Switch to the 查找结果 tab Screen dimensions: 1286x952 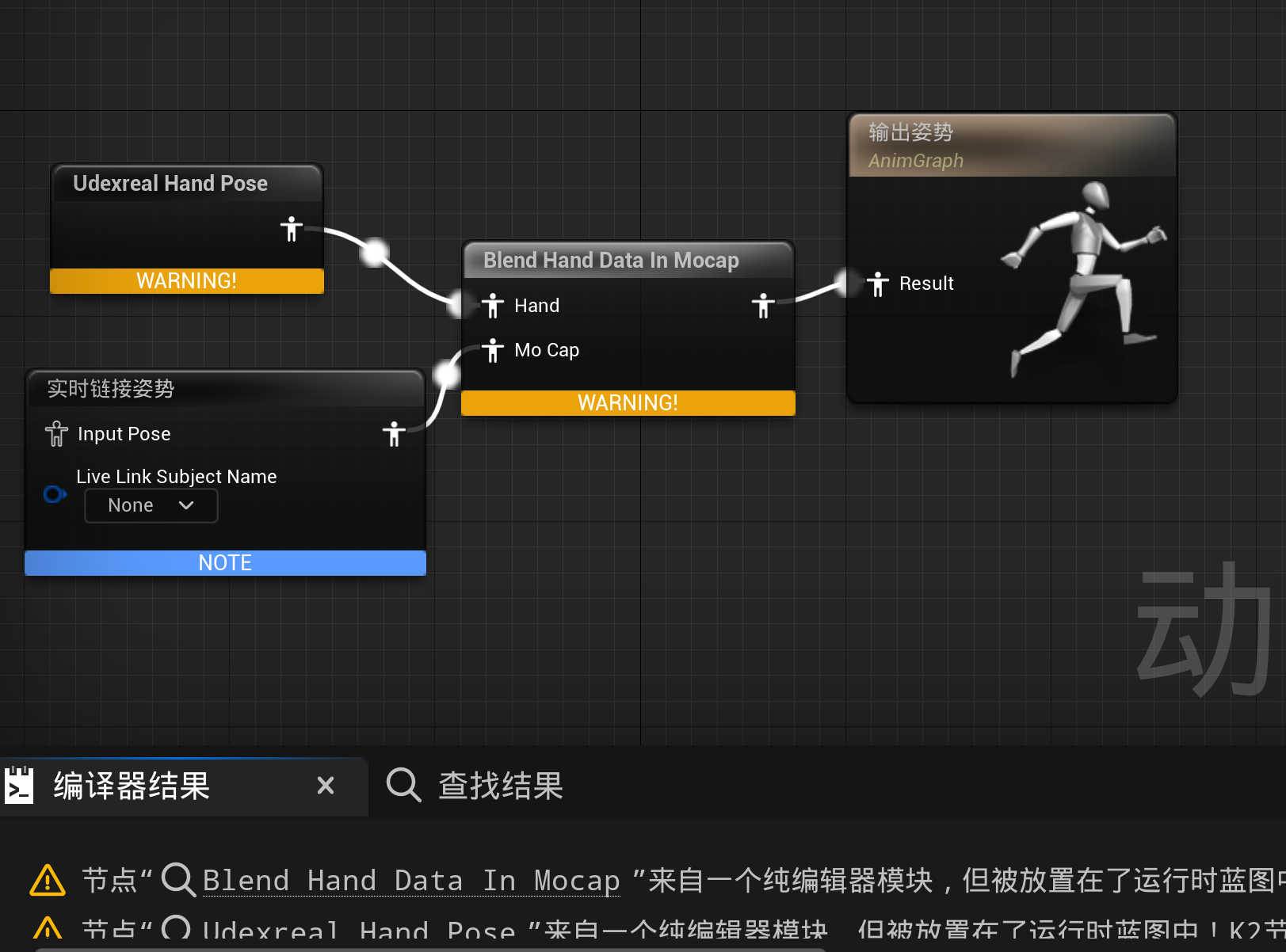pyautogui.click(x=500, y=786)
